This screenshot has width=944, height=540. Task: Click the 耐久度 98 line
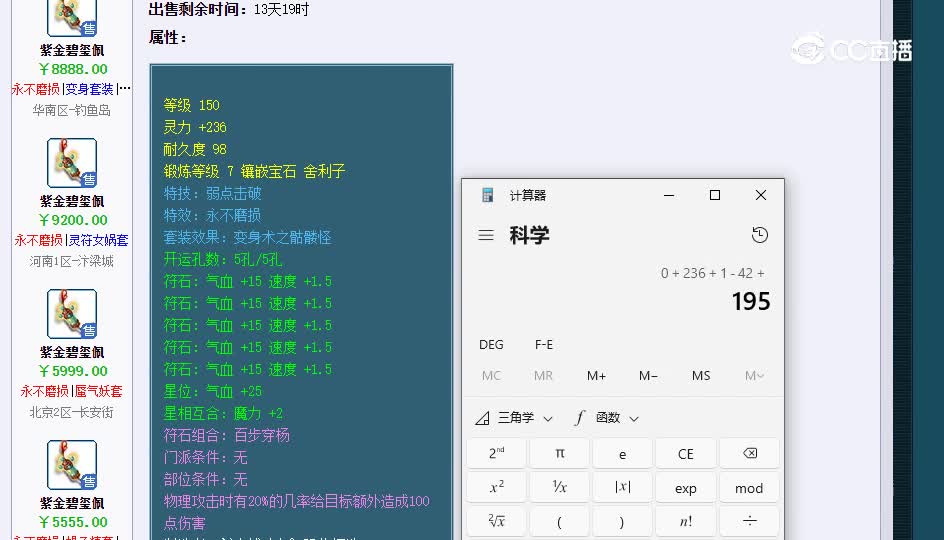(195, 149)
